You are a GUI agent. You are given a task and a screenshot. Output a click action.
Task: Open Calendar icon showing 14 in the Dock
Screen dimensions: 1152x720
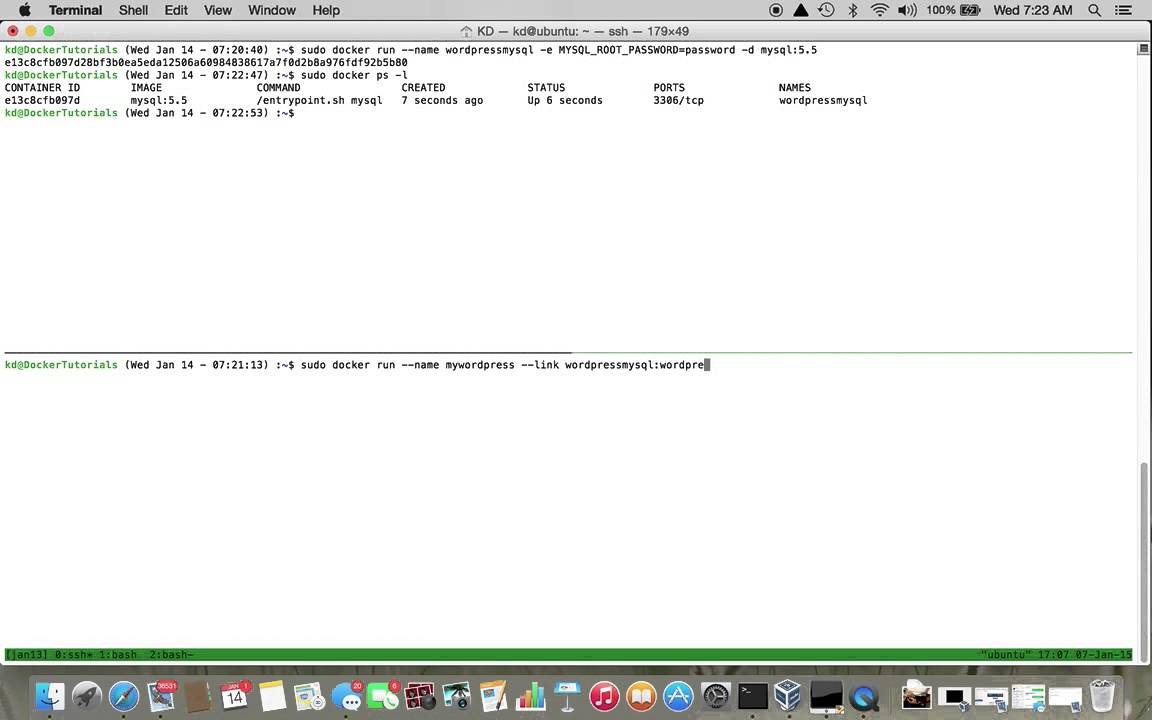234,696
